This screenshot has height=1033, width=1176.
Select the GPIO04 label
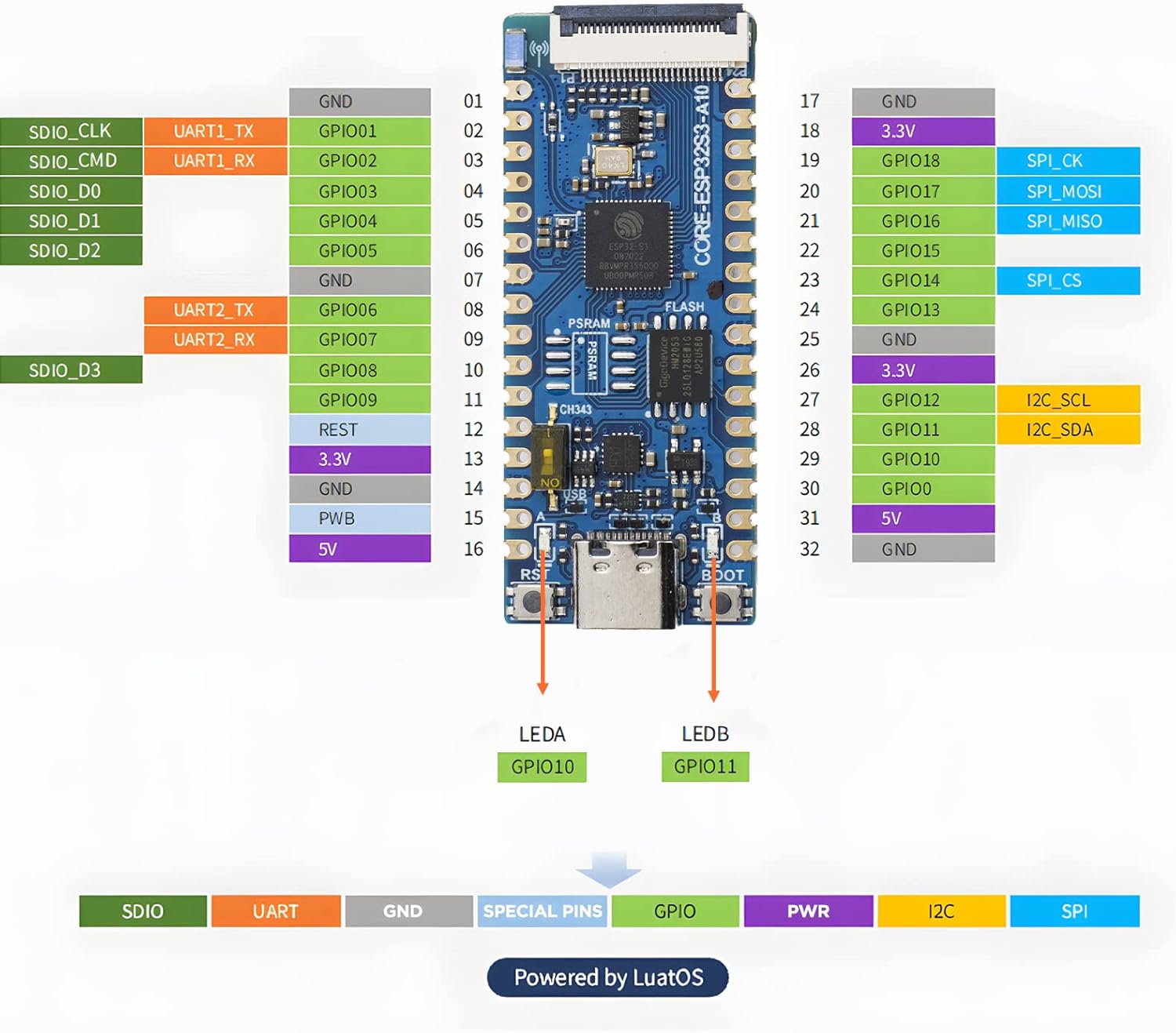360,221
